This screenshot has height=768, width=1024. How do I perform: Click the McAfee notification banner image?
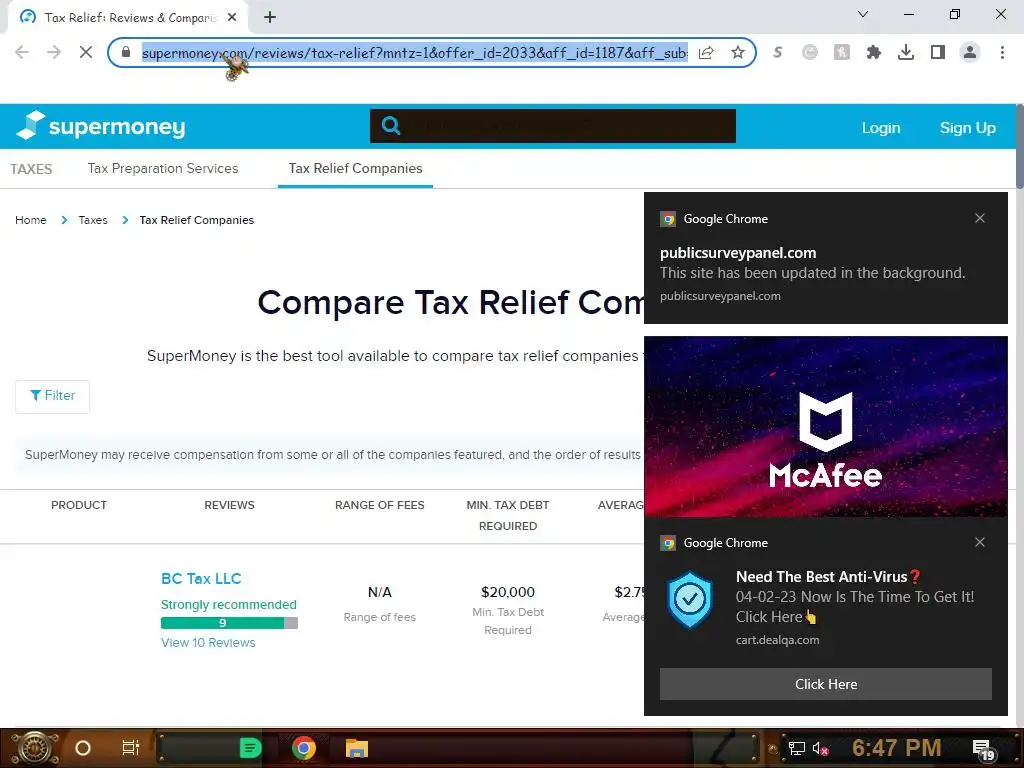(825, 426)
